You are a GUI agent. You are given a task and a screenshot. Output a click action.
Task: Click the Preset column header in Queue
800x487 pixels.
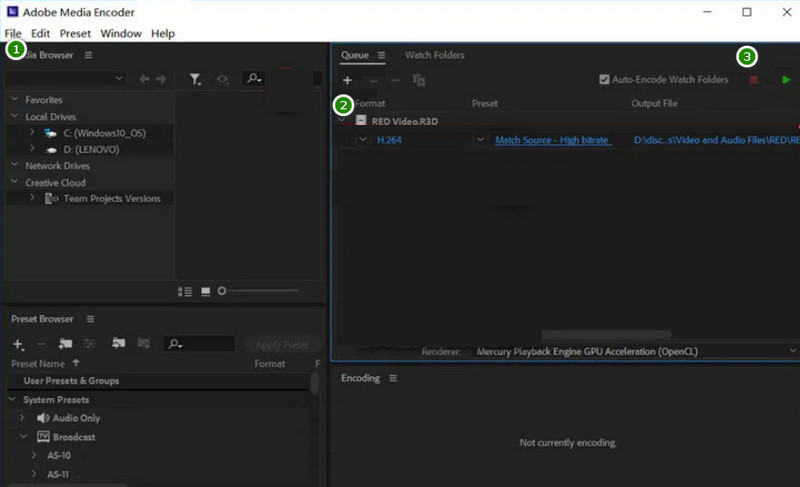pyautogui.click(x=485, y=104)
